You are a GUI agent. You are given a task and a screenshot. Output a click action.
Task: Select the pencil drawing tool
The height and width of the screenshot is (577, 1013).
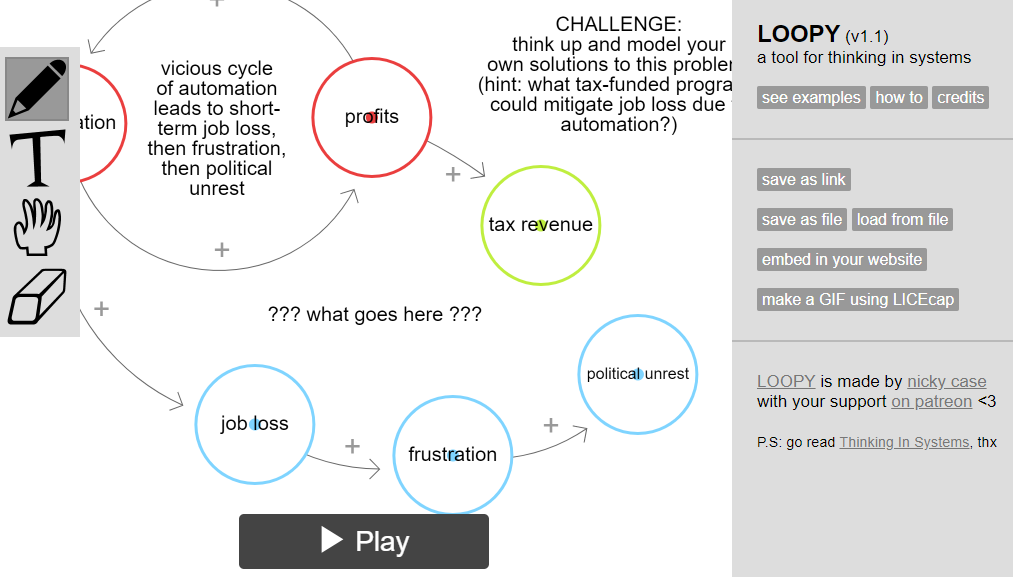tap(38, 88)
